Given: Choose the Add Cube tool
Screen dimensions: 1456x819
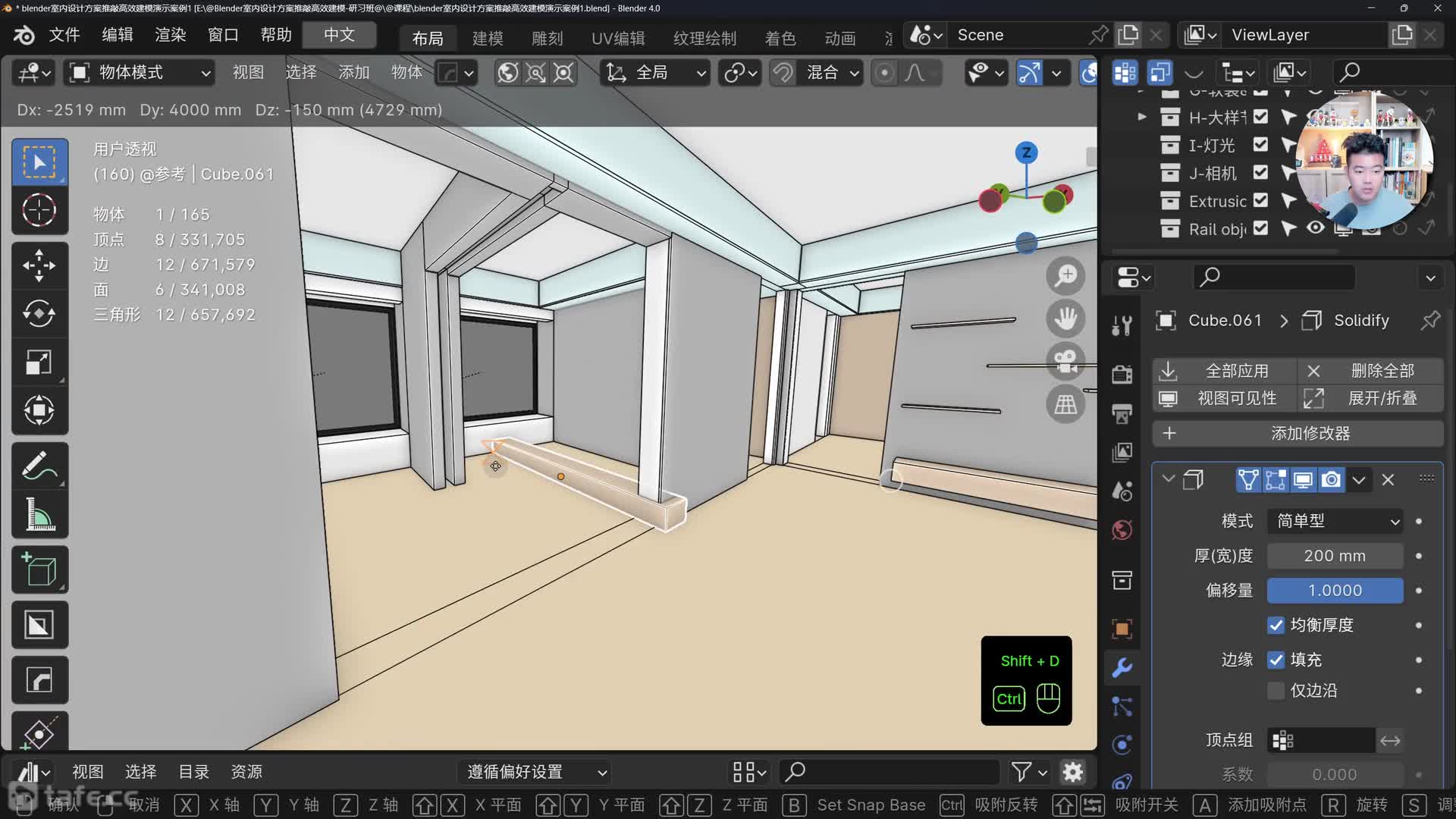Looking at the screenshot, I should pos(39,570).
